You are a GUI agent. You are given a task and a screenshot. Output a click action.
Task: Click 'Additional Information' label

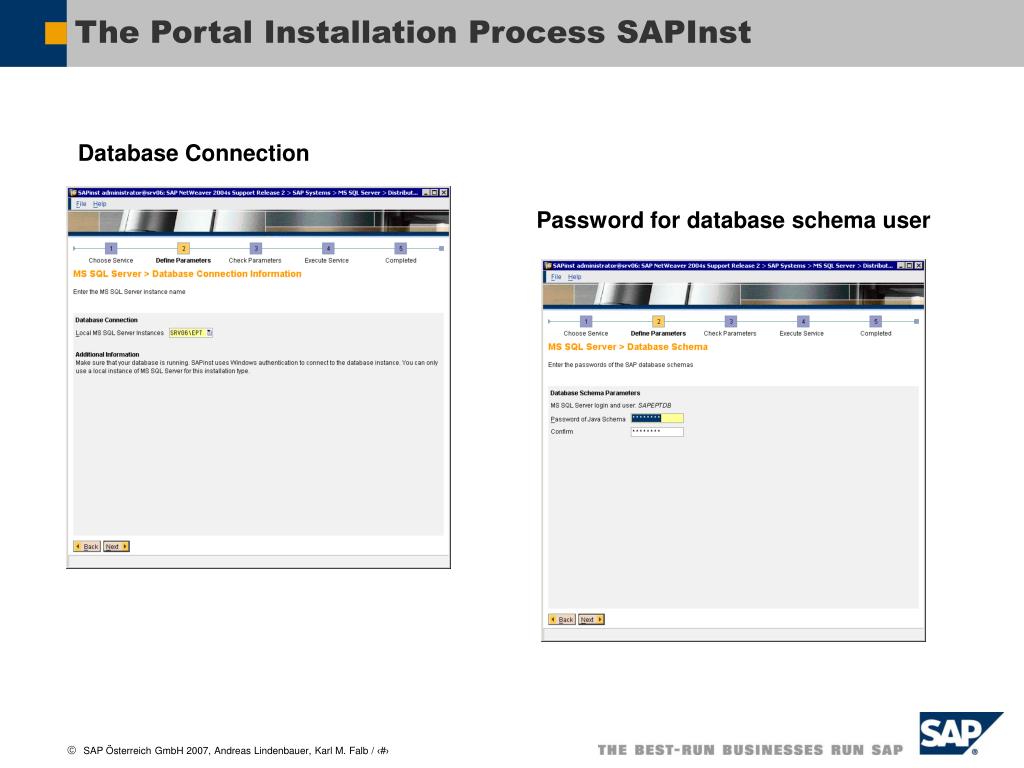[x=107, y=355]
